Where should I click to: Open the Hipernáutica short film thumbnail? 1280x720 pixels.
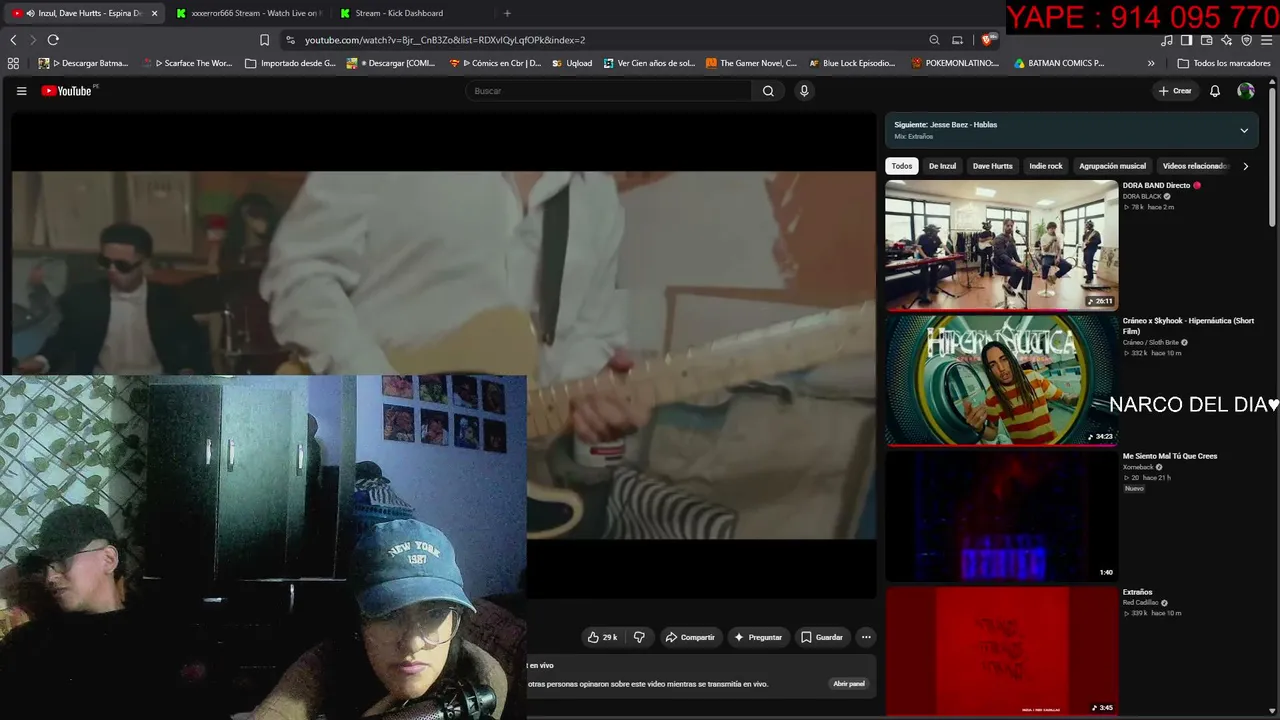pos(1001,380)
